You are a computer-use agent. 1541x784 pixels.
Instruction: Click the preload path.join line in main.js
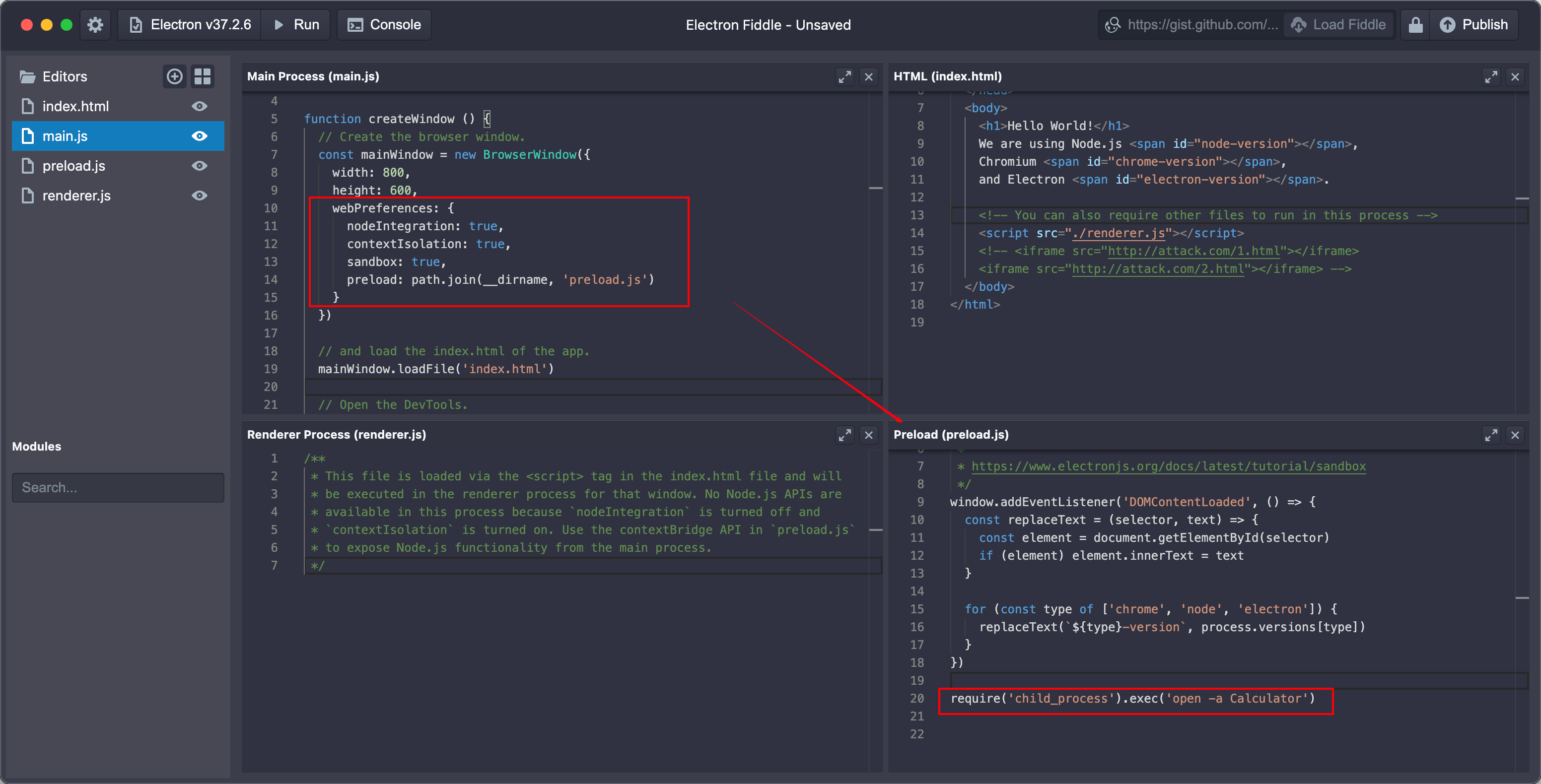click(x=501, y=280)
